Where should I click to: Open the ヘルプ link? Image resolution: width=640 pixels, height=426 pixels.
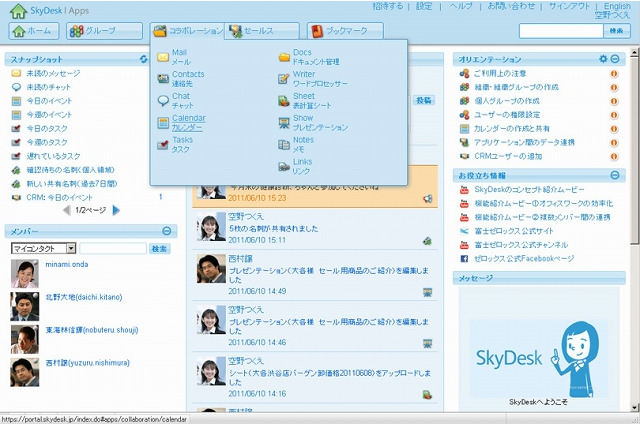461,6
